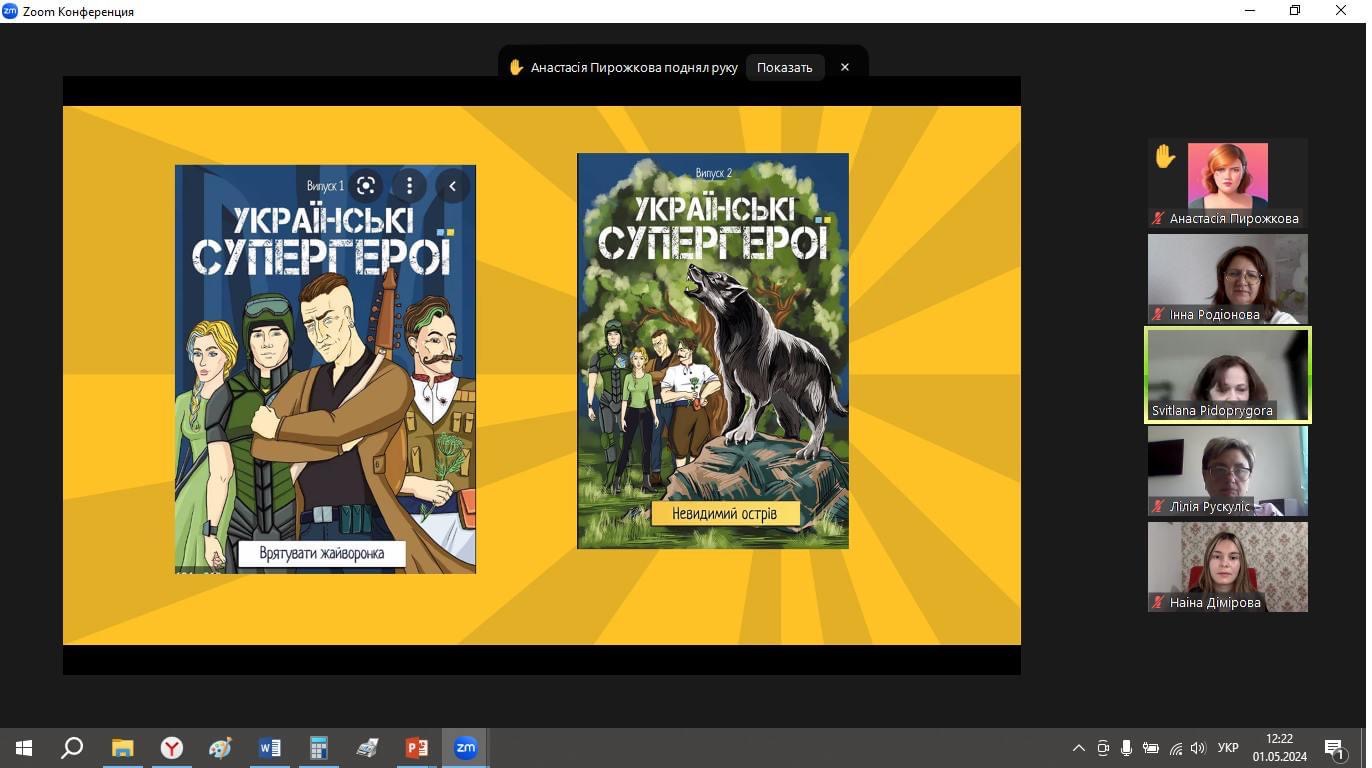Viewport: 1372px width, 768px height.
Task: Click the Випуск 2 comic cover with wolf
Action: pyautogui.click(x=713, y=351)
